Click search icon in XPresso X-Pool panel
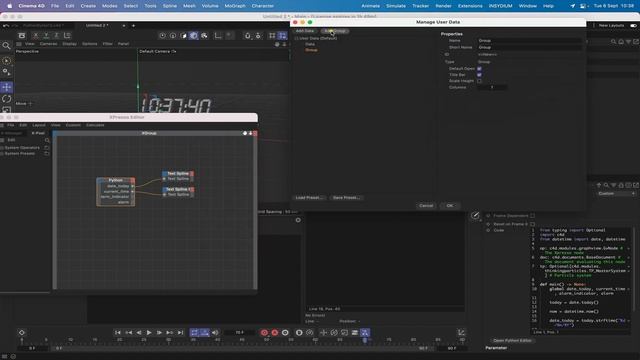Image resolution: width=640 pixels, height=360 pixels. pos(47,140)
